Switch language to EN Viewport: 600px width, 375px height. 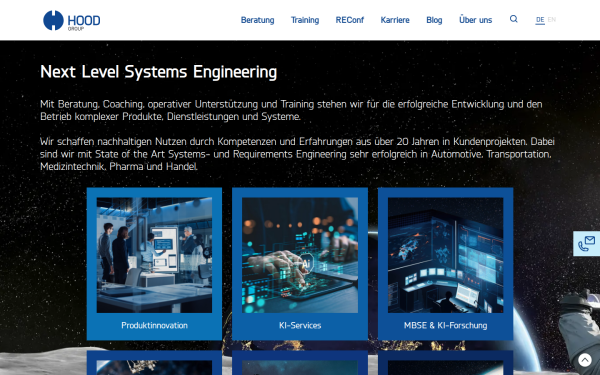click(x=551, y=20)
